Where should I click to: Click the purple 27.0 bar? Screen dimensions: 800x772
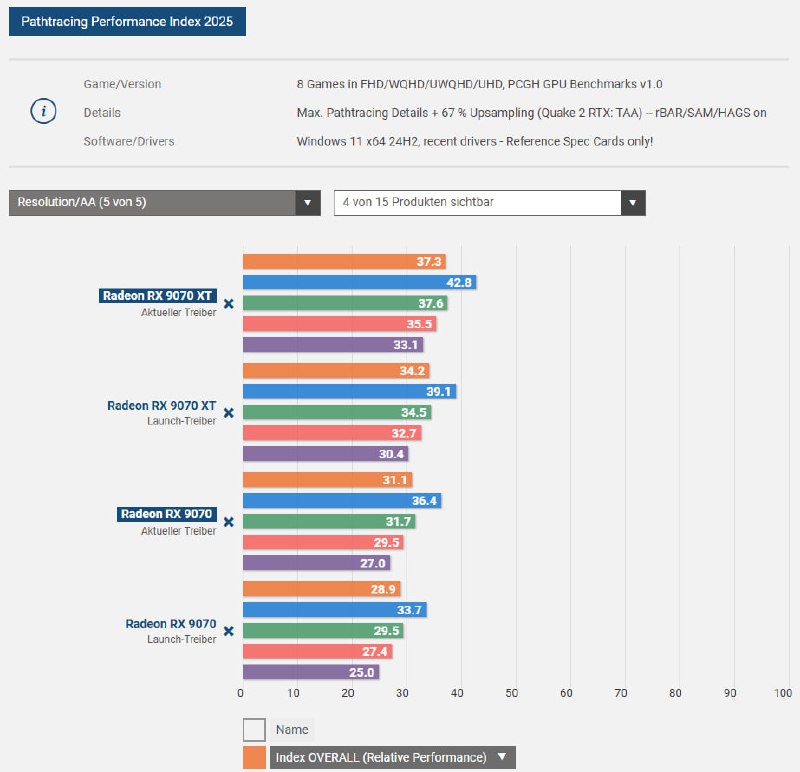pos(317,563)
